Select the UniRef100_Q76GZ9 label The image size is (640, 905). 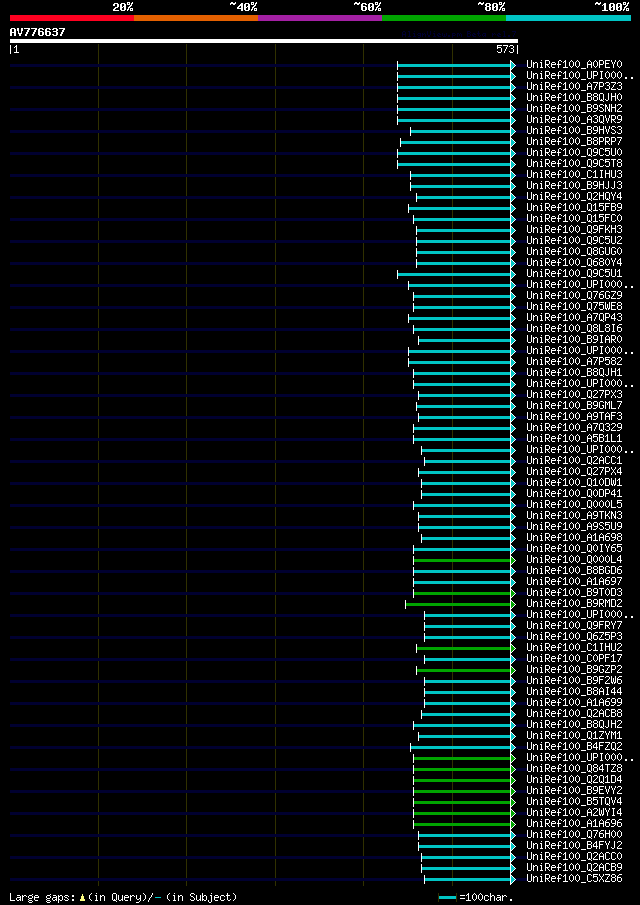pos(574,296)
